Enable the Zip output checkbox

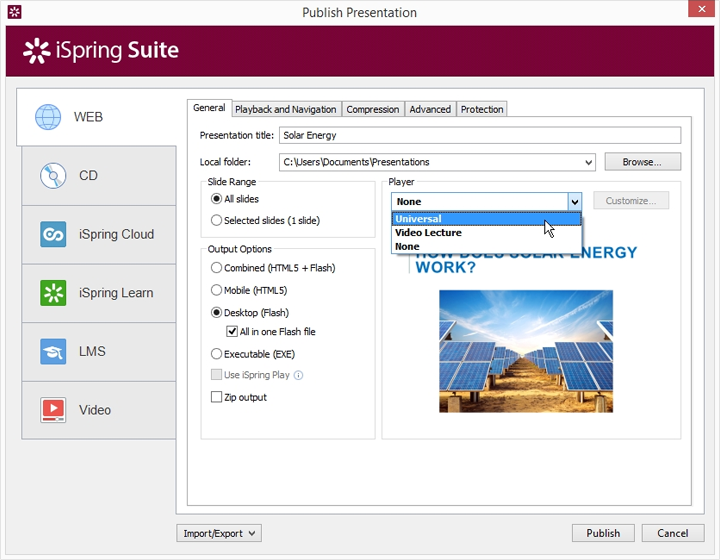pos(216,397)
